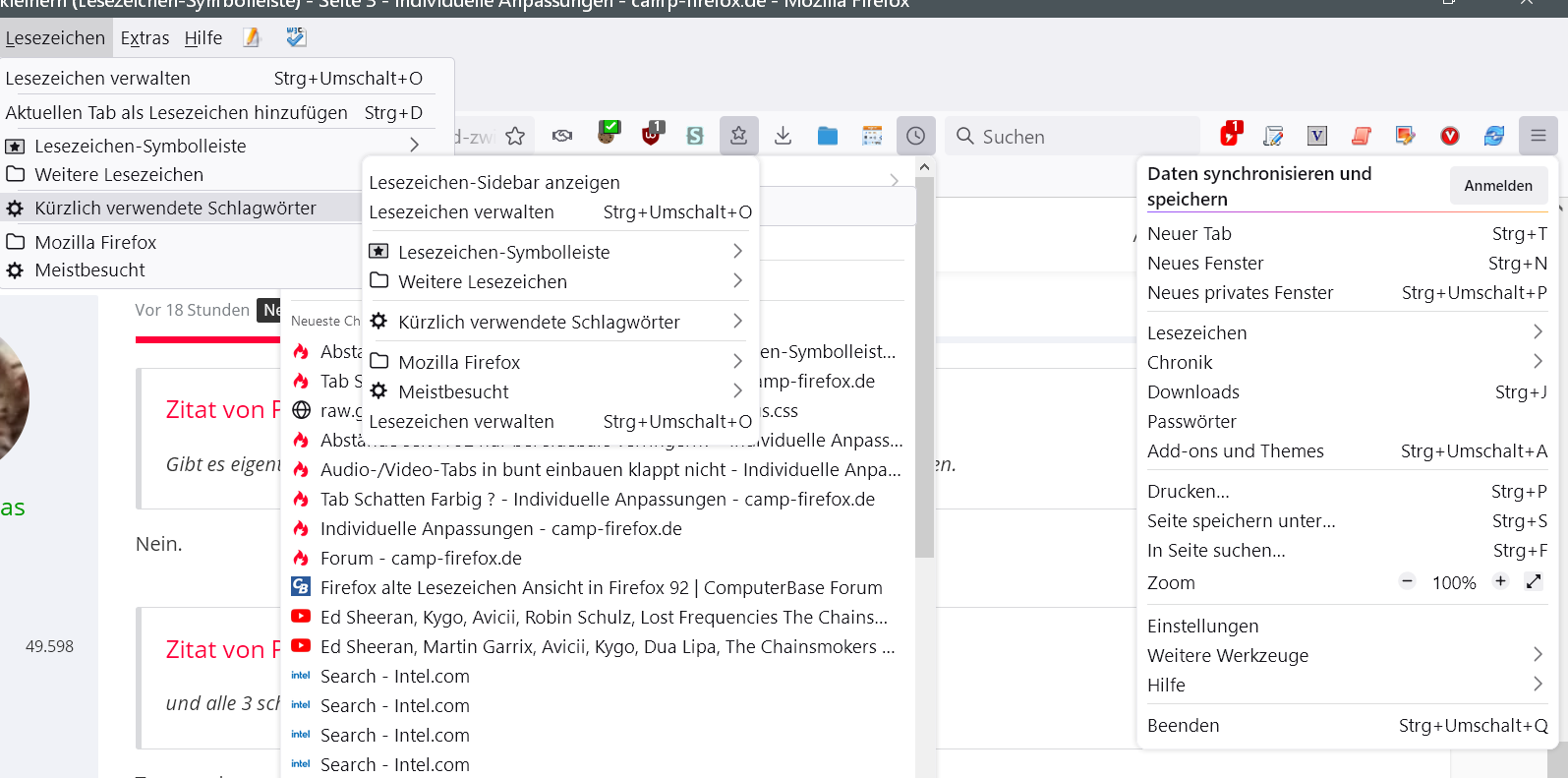Click the uBlock Origin shield icon
Viewport: 1568px width, 778px height.
pos(652,135)
